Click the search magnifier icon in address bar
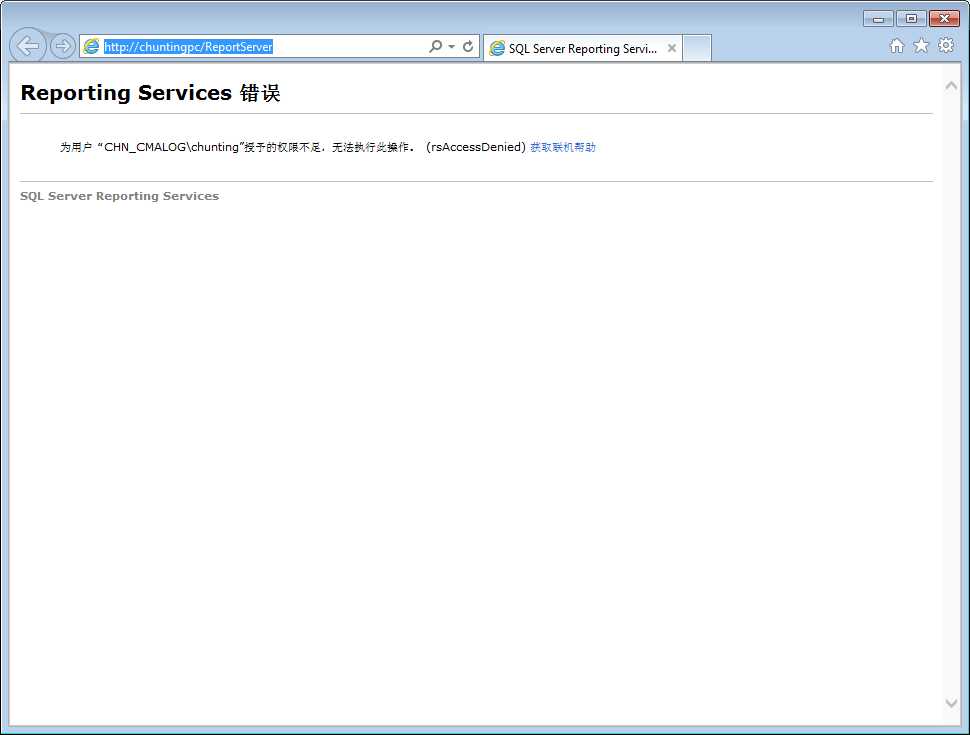The image size is (970, 735). click(x=436, y=46)
